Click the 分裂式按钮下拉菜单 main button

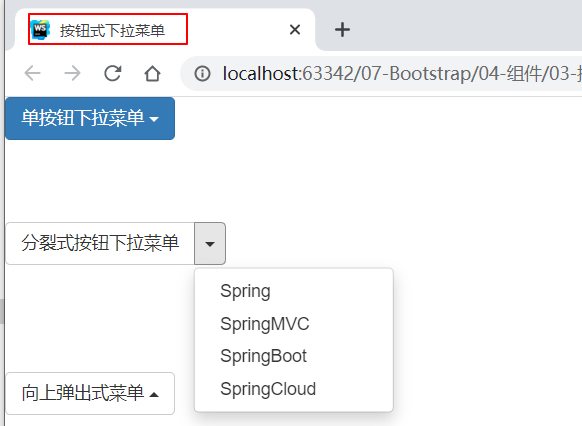(100, 243)
